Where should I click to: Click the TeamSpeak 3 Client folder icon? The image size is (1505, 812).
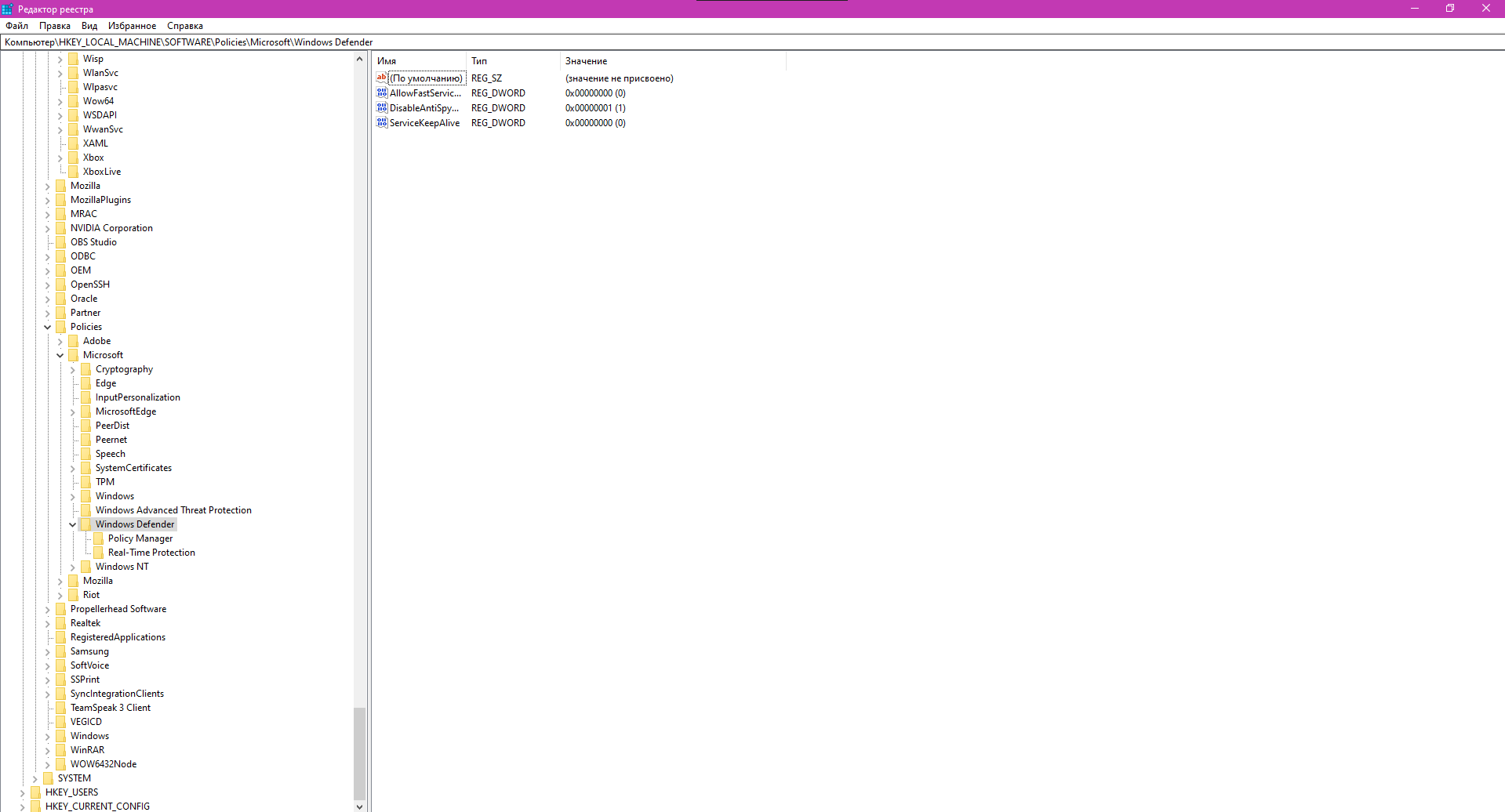(61, 708)
